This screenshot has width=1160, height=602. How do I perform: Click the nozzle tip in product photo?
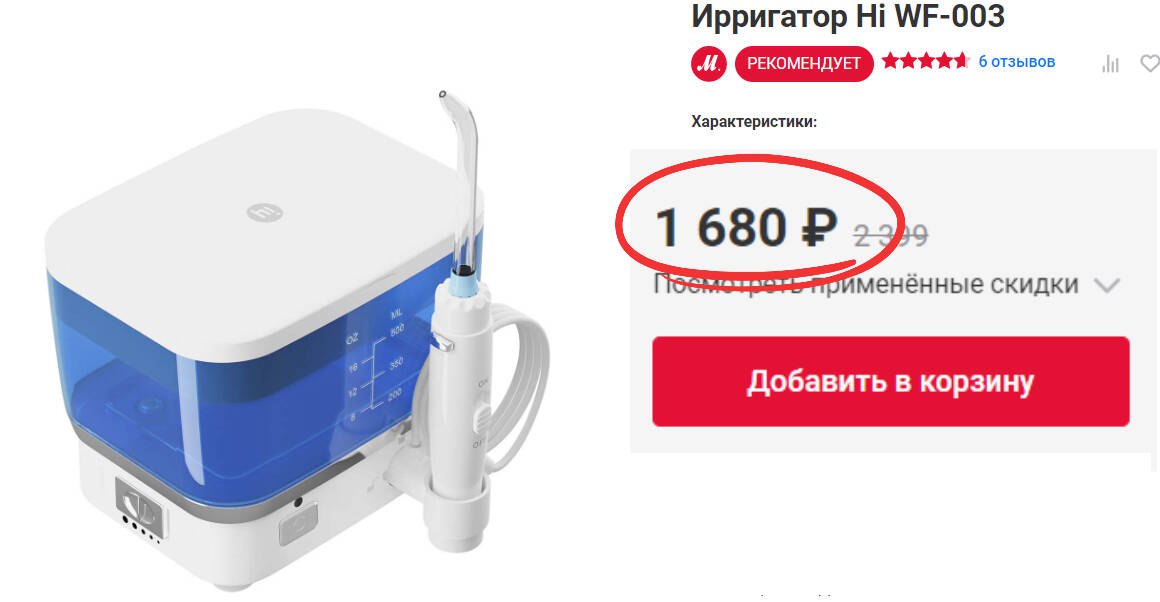443,95
